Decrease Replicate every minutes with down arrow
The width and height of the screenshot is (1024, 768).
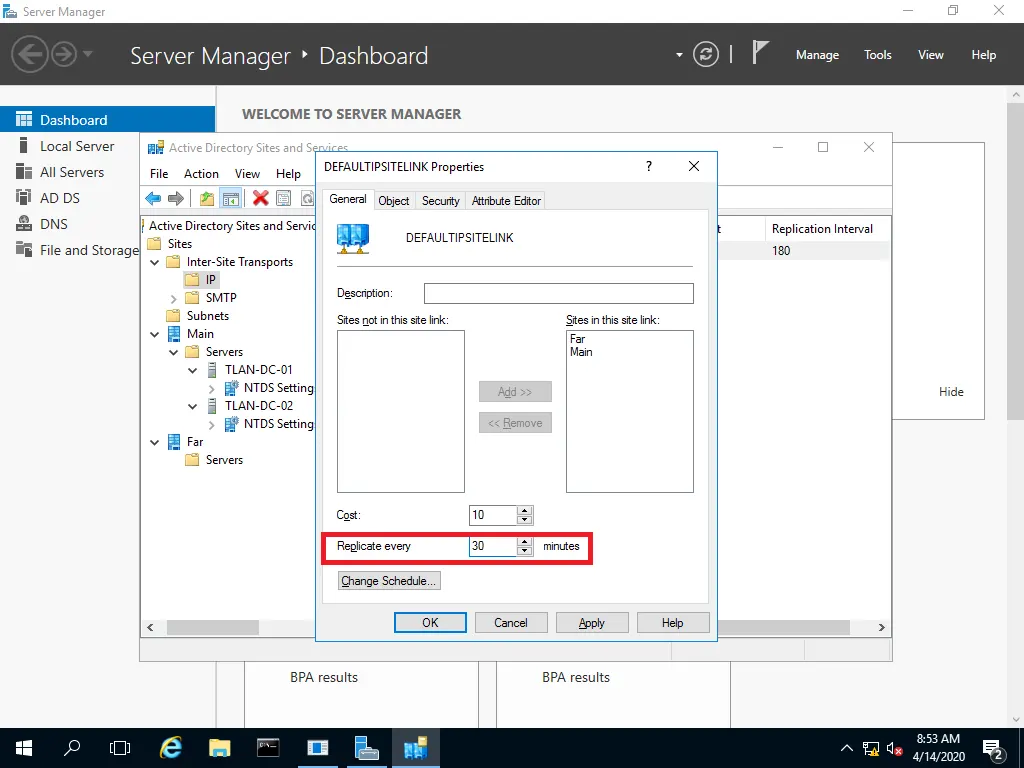524,551
